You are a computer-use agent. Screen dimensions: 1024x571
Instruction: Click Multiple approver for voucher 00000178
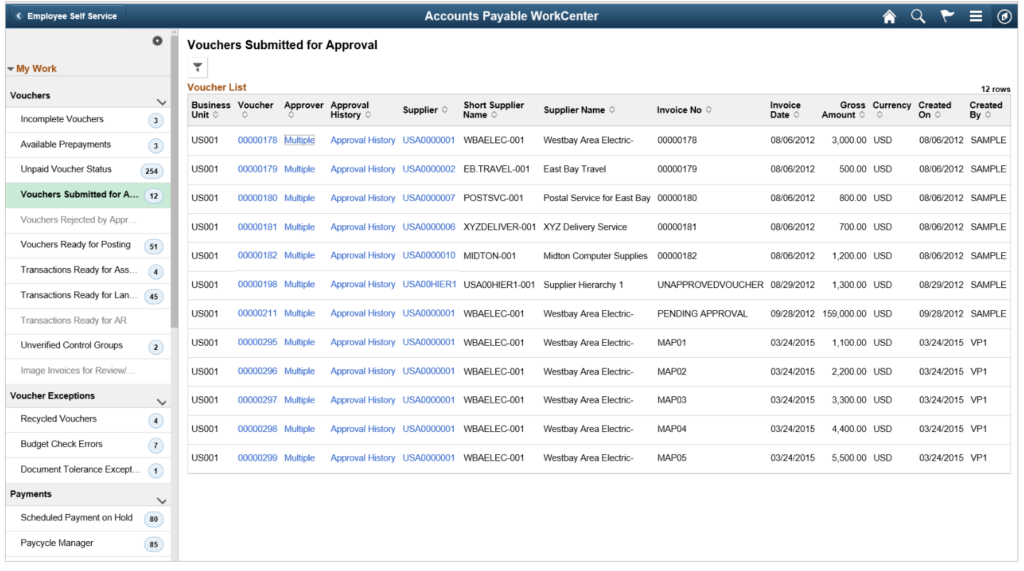pyautogui.click(x=299, y=140)
